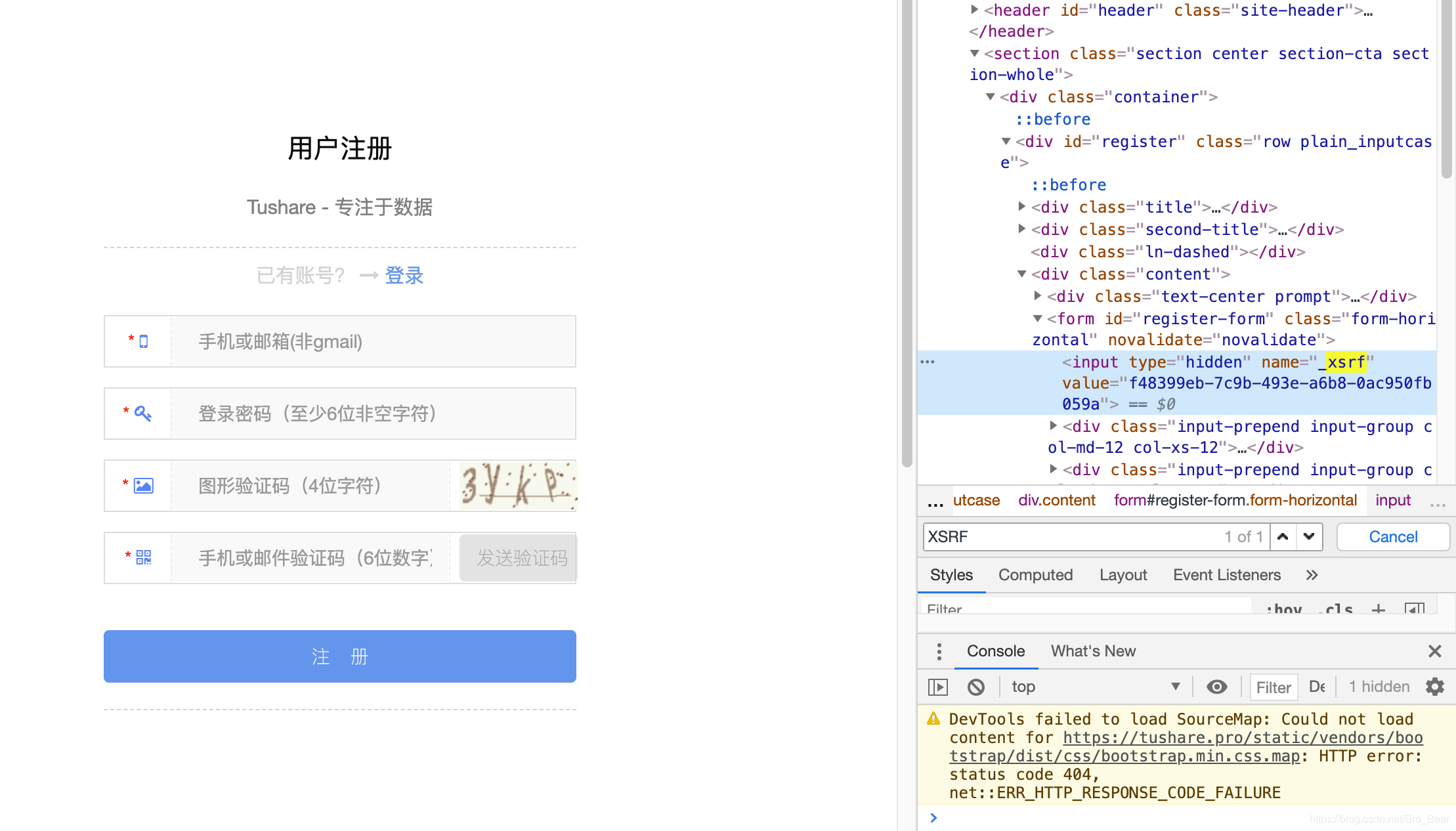Show more tabs with double chevron

[1312, 575]
